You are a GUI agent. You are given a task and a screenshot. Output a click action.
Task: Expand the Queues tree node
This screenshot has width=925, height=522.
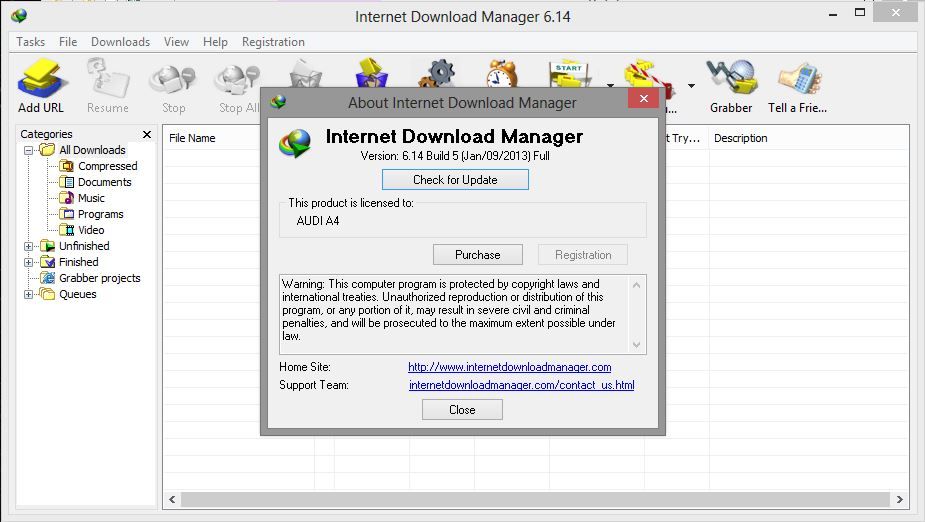[28, 294]
